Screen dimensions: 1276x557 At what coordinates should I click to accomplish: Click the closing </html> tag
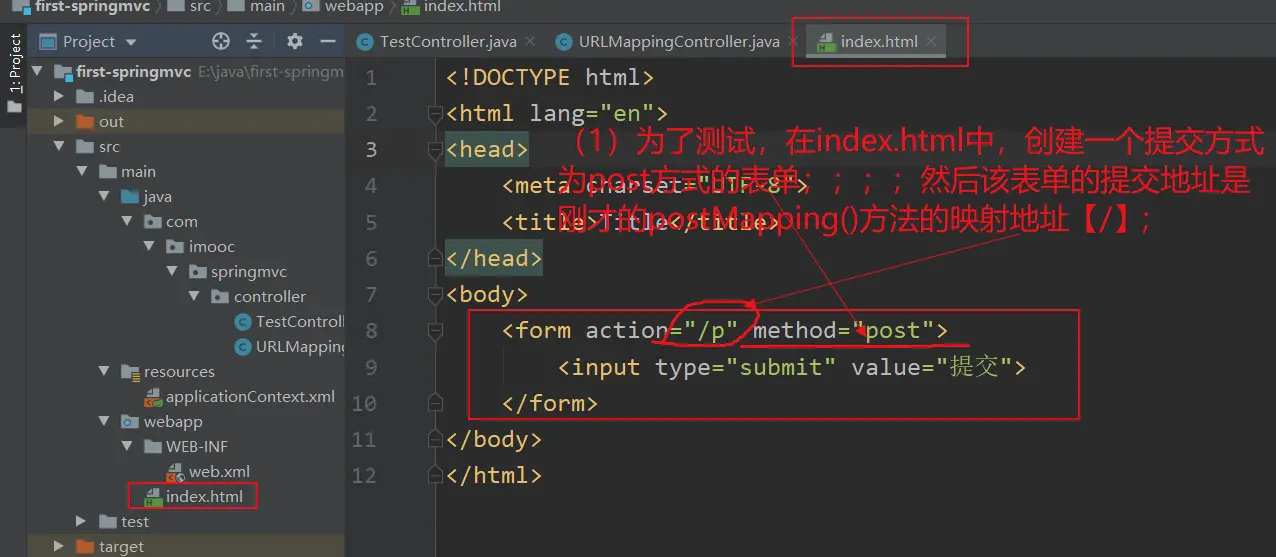coord(494,475)
